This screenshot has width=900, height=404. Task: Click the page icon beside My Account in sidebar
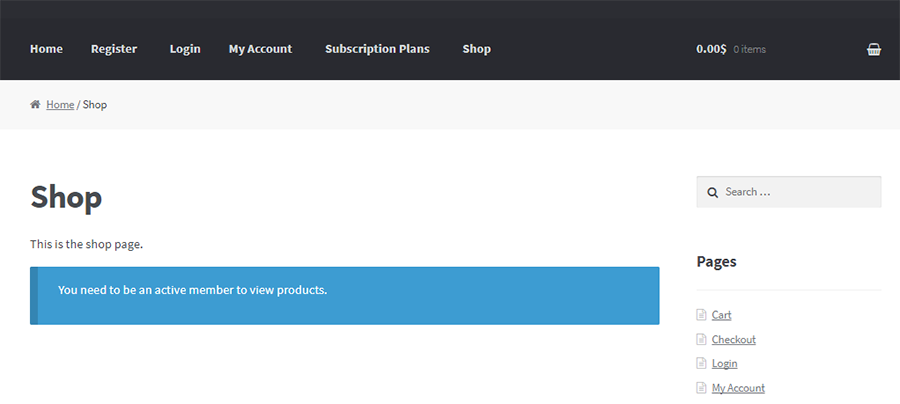(701, 388)
